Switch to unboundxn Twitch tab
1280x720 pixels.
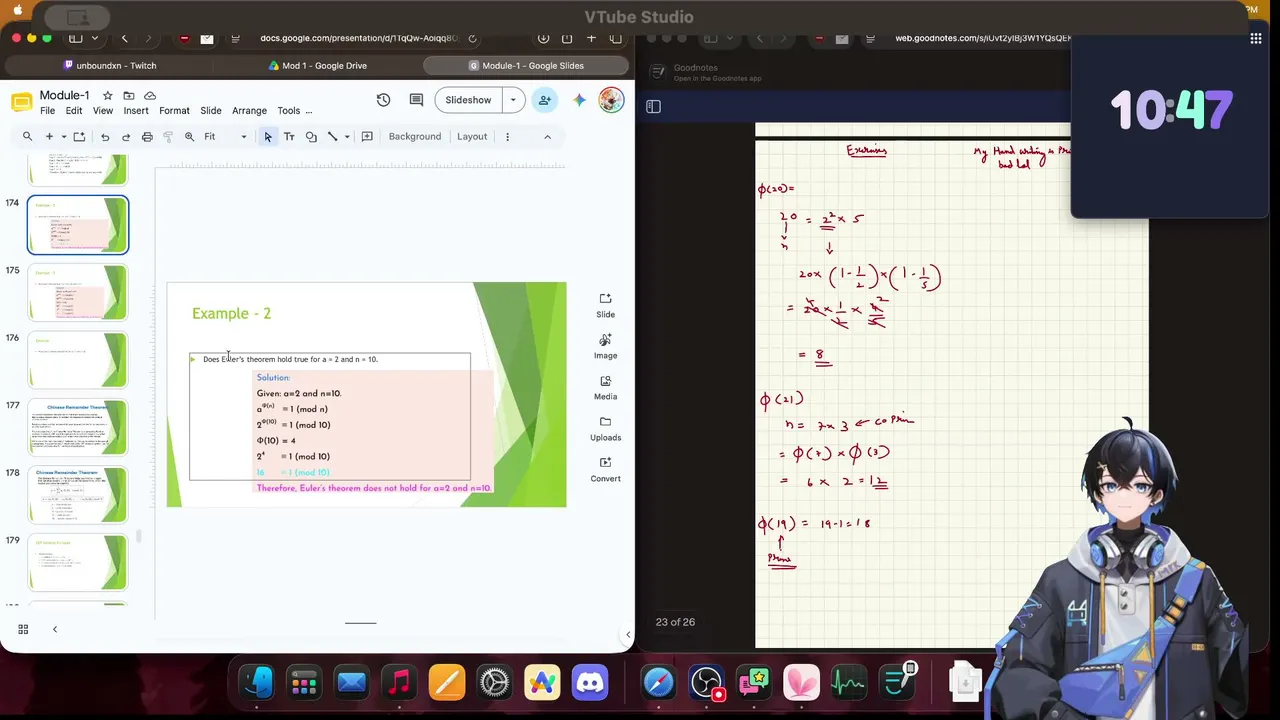(109, 66)
